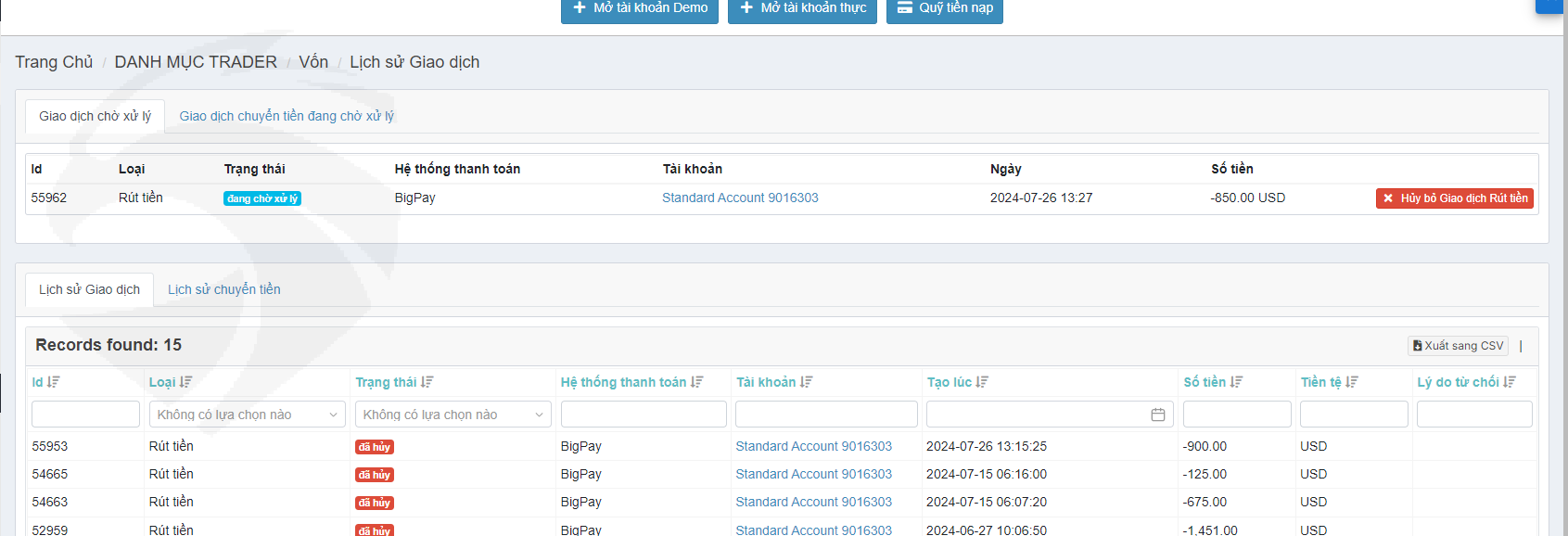The width and height of the screenshot is (1568, 536).
Task: Click the Id filter input field
Action: click(85, 415)
